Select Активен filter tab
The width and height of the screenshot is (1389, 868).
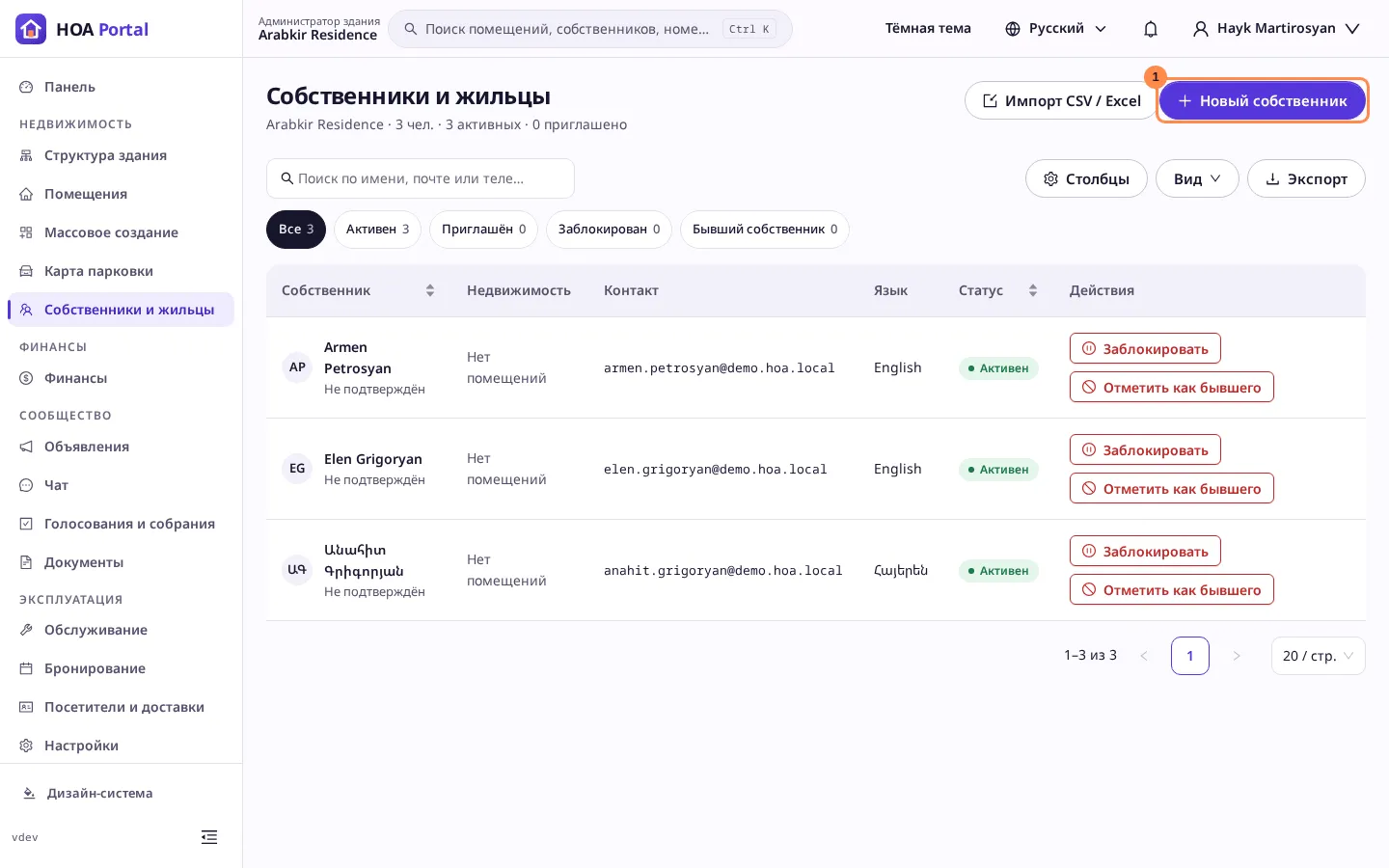pos(377,230)
